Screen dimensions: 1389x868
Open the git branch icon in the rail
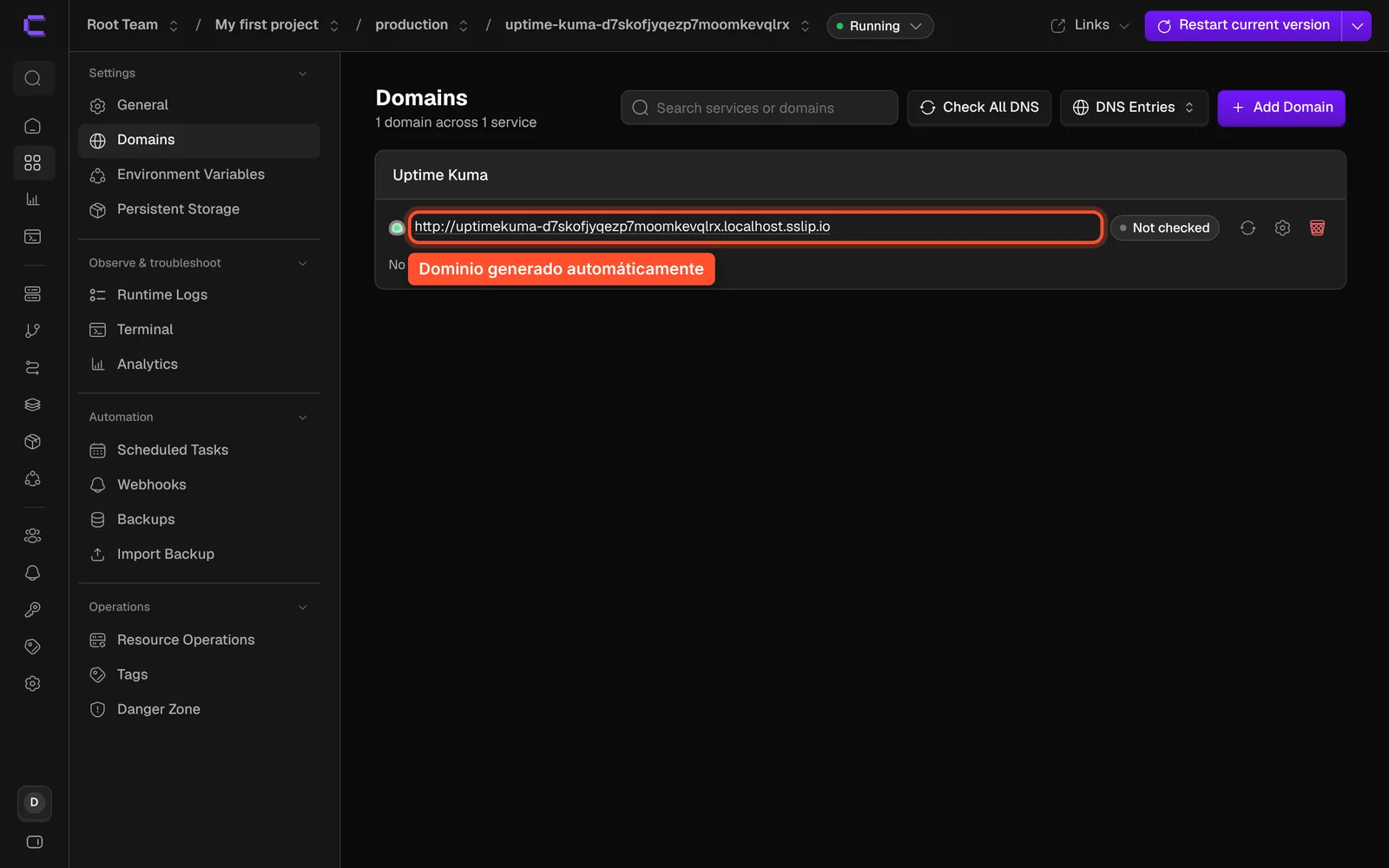(33, 331)
